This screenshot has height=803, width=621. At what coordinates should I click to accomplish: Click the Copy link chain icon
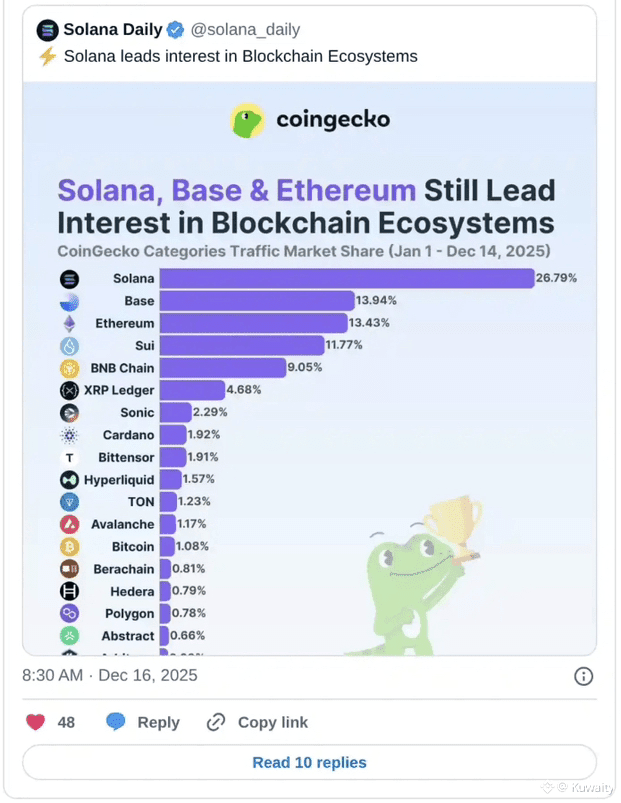(216, 722)
